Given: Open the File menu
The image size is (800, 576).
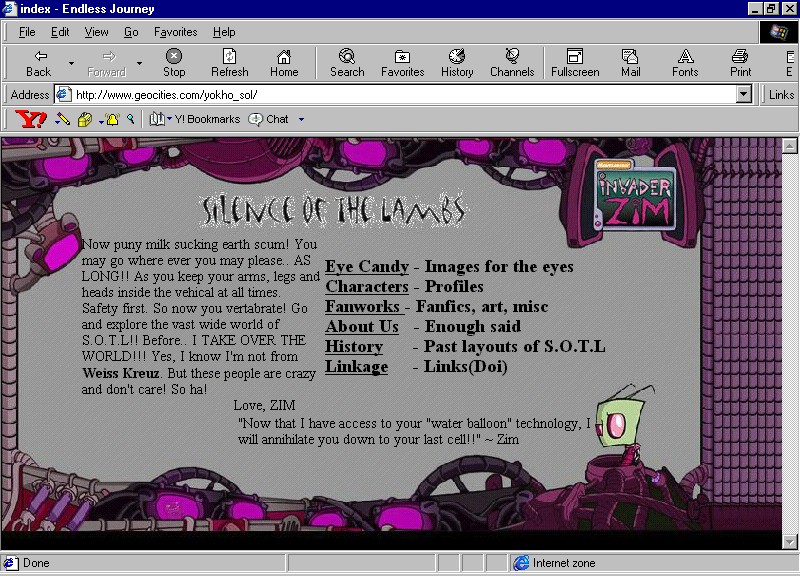Looking at the screenshot, I should point(27,32).
